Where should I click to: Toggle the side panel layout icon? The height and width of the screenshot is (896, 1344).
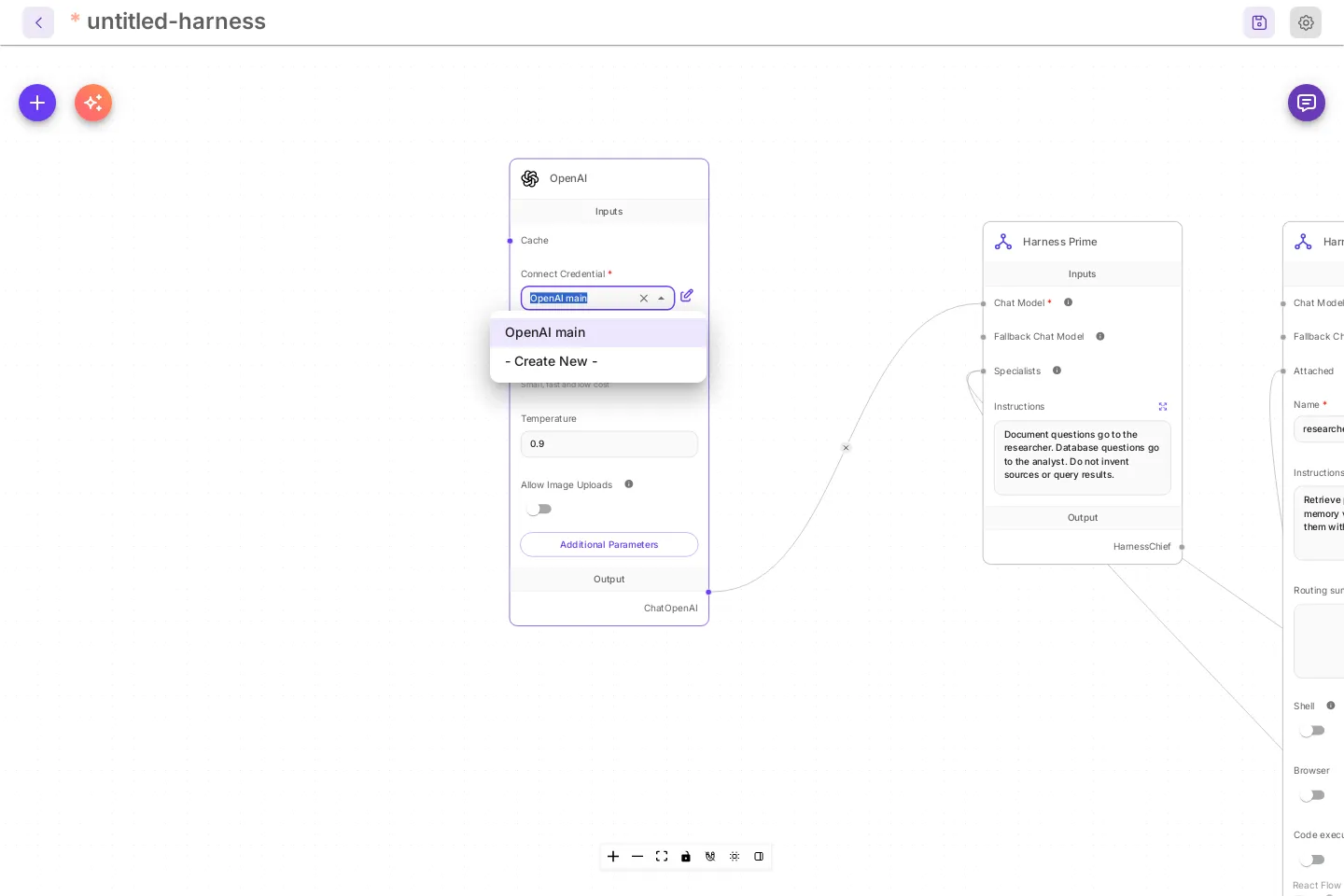click(x=759, y=857)
